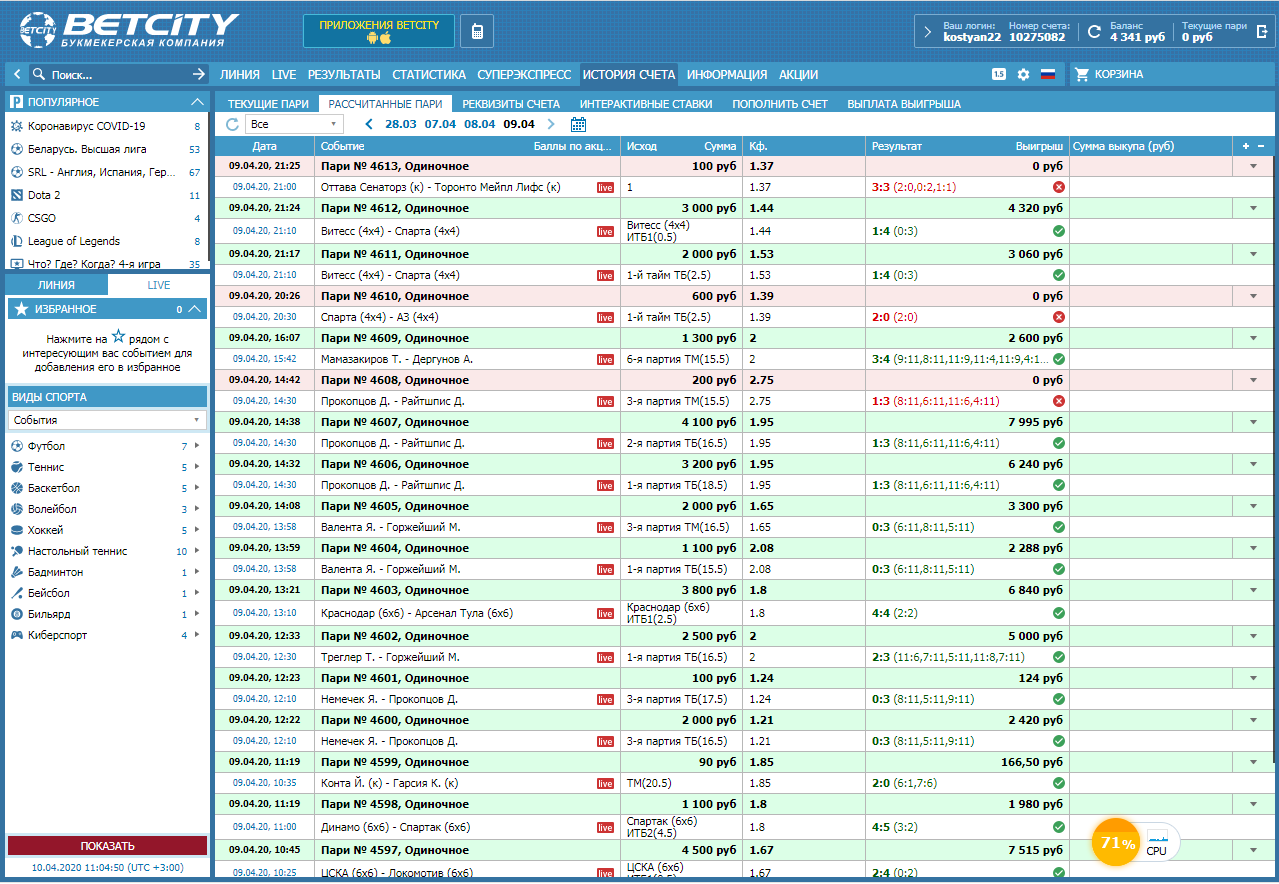The image size is (1279, 884).
Task: Open the Все filter dropdown
Action: point(294,124)
